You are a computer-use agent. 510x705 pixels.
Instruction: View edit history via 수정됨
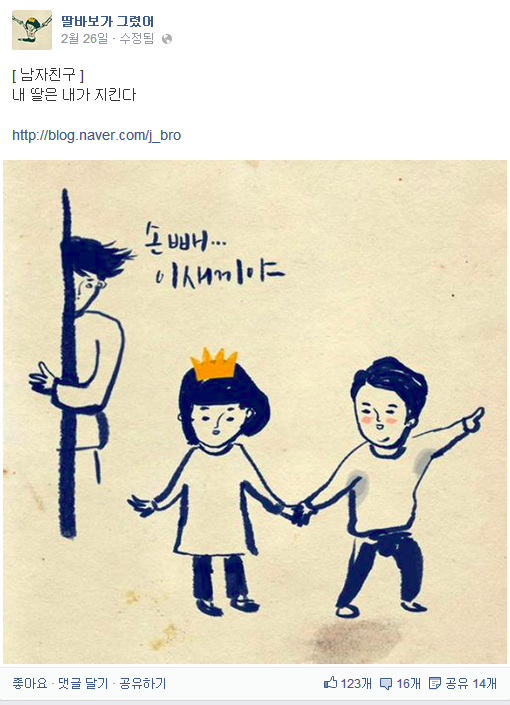[x=136, y=39]
